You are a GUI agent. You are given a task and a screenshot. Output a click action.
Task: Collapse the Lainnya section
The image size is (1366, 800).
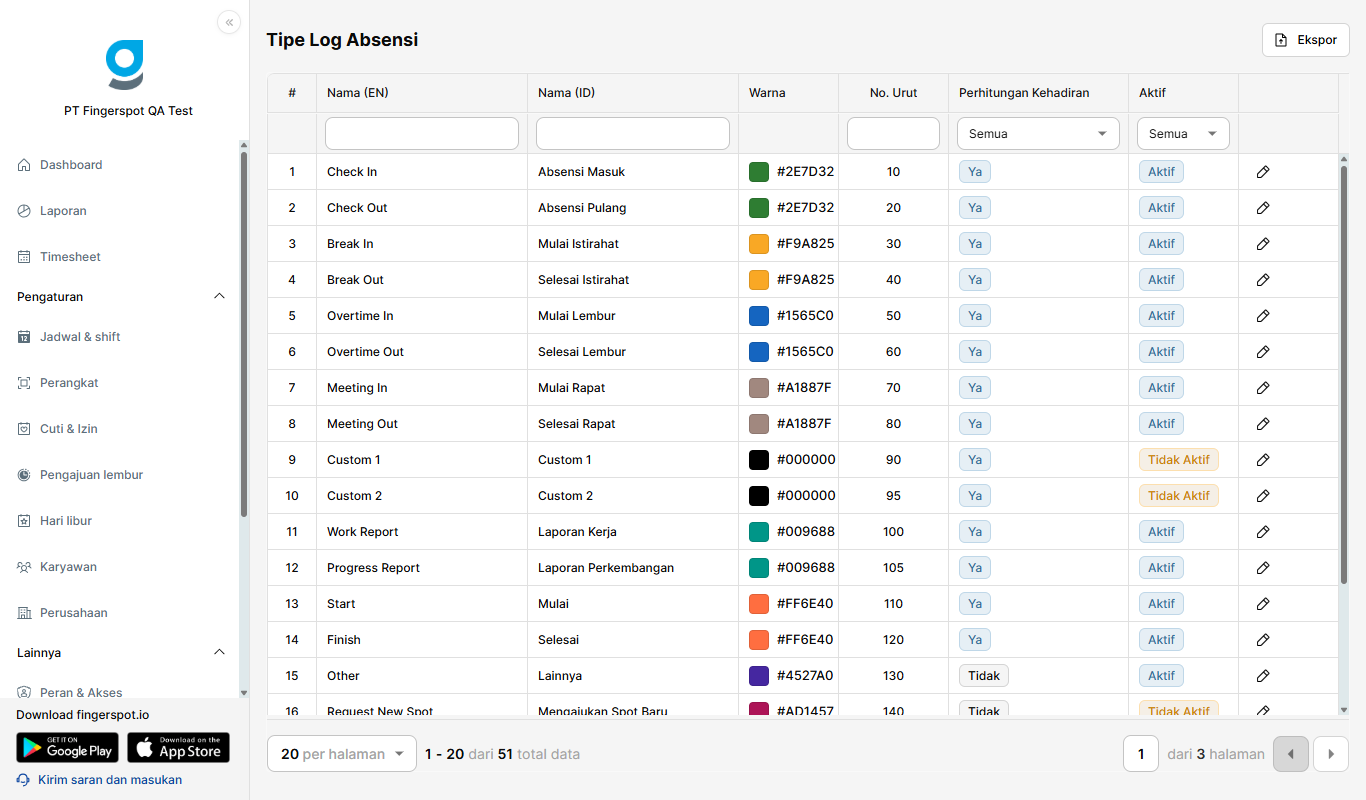[x=220, y=653]
